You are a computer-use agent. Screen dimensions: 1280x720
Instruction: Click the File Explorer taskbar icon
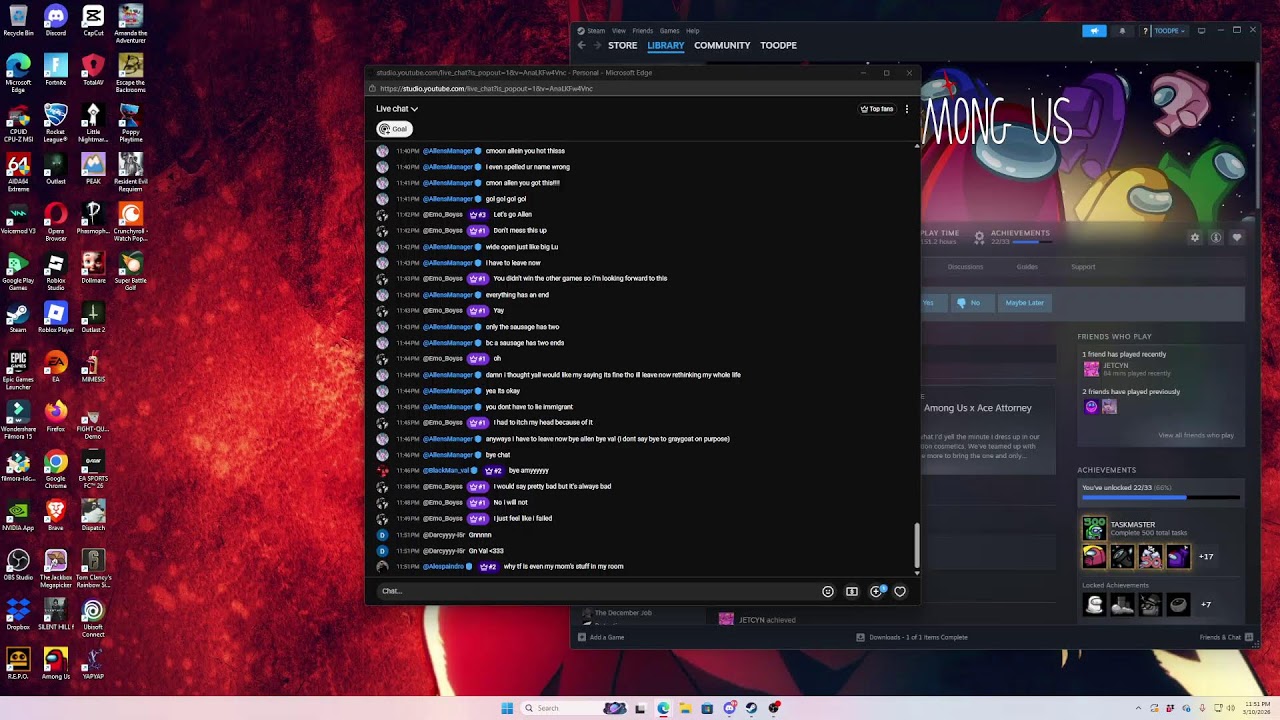point(685,708)
